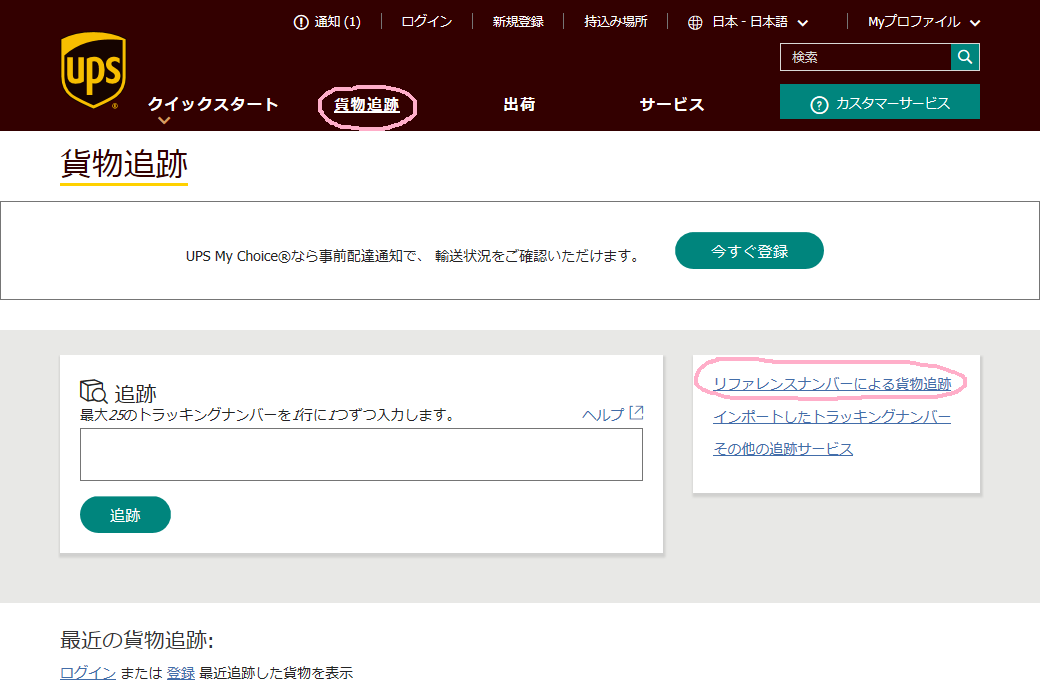1040x696 pixels.
Task: Open the 出荷 menu
Action: click(x=519, y=104)
